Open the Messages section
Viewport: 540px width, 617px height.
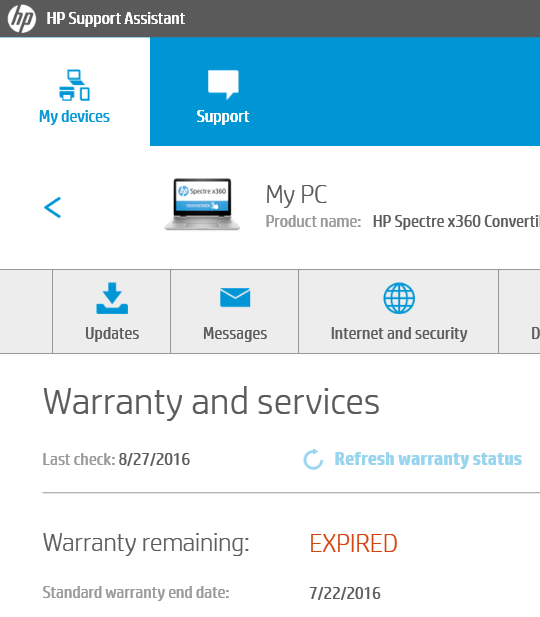coord(235,312)
